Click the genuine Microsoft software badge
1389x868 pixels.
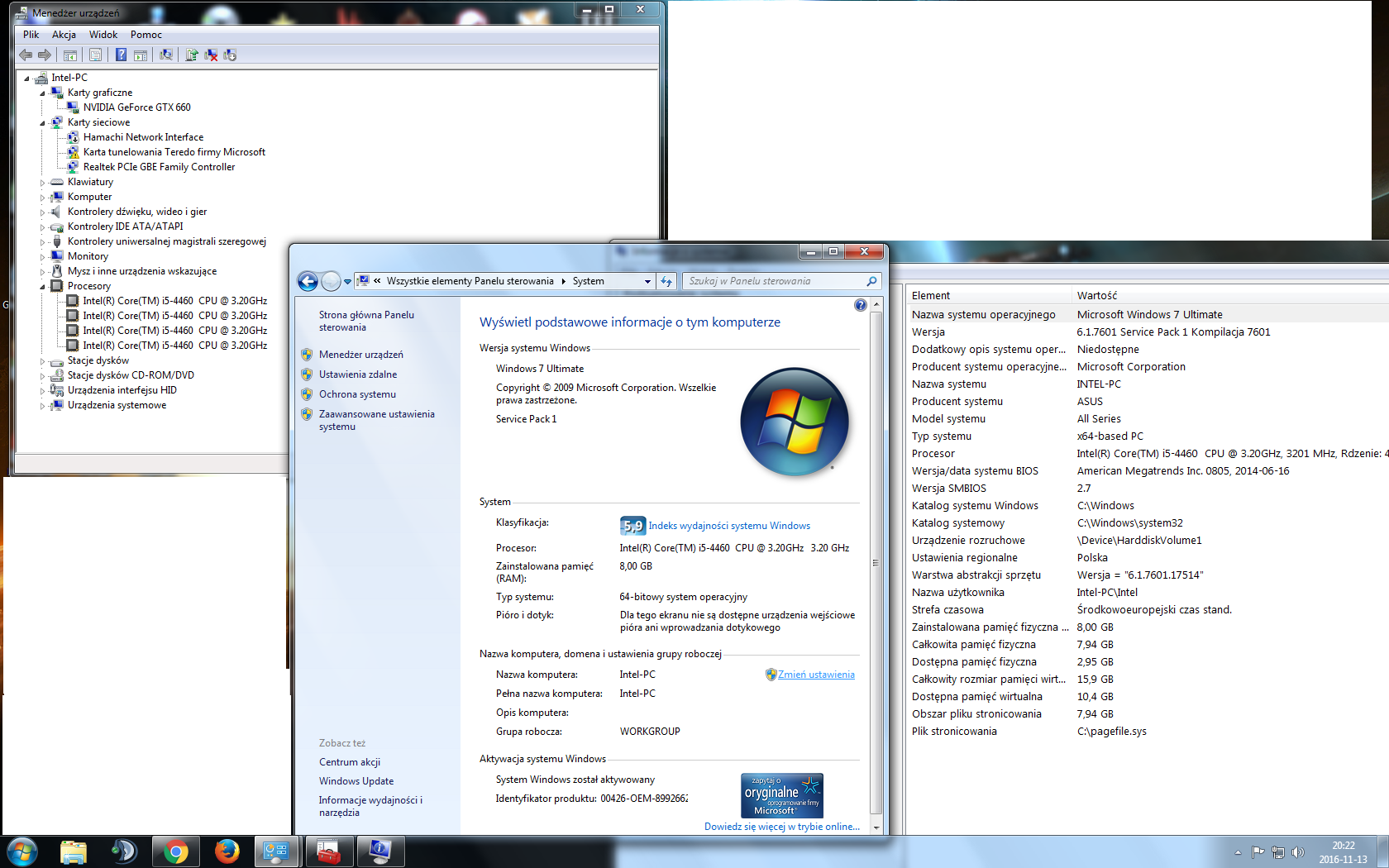point(782,795)
